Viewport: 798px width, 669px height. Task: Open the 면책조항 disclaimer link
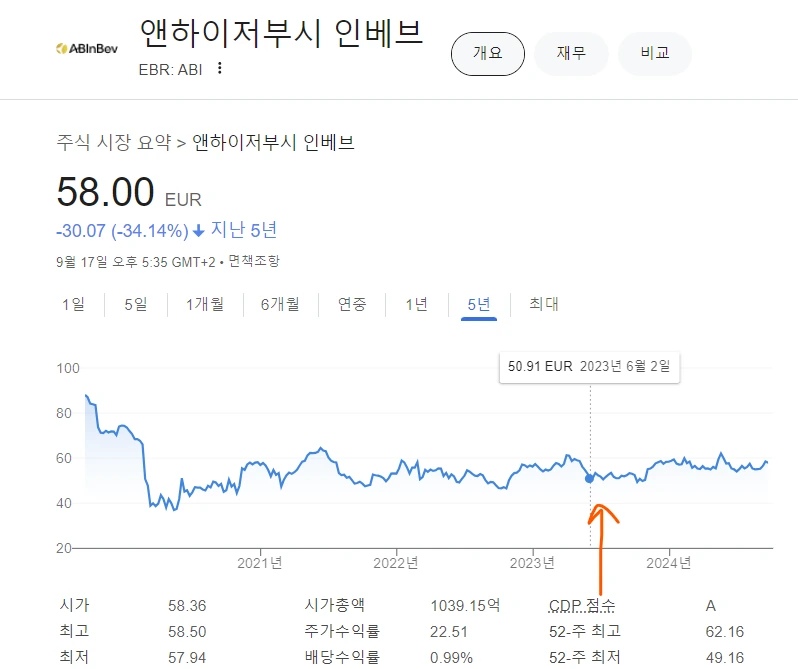(x=253, y=261)
